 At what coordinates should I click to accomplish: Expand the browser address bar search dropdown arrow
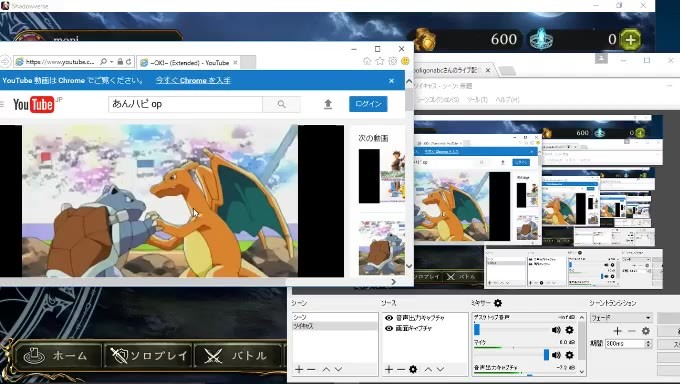(x=111, y=62)
